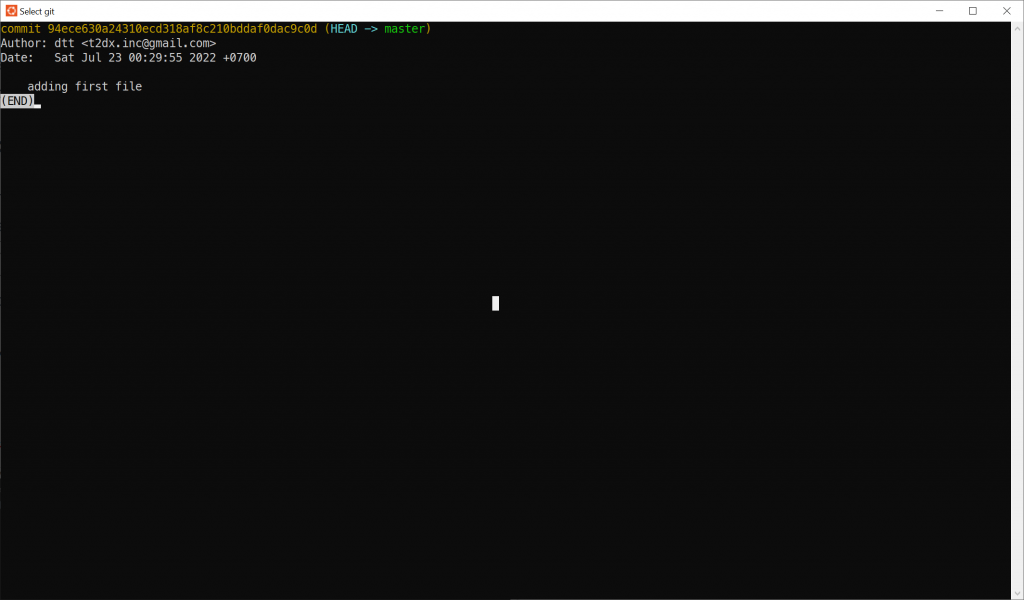Screen dimensions: 1024x600
Task: Click the white block text cursor
Action: (496, 303)
